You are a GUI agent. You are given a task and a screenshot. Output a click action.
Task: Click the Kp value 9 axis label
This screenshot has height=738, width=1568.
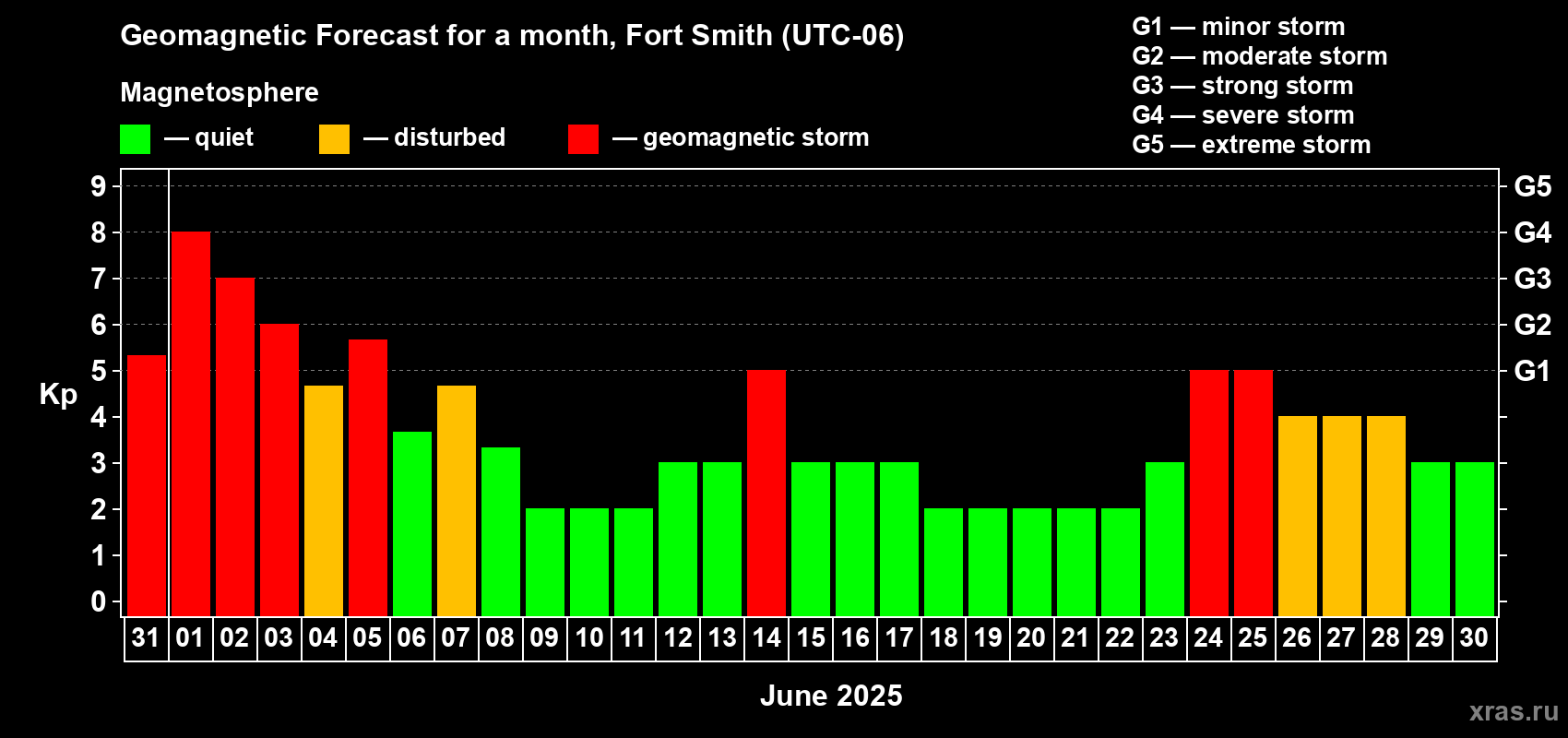(x=99, y=186)
